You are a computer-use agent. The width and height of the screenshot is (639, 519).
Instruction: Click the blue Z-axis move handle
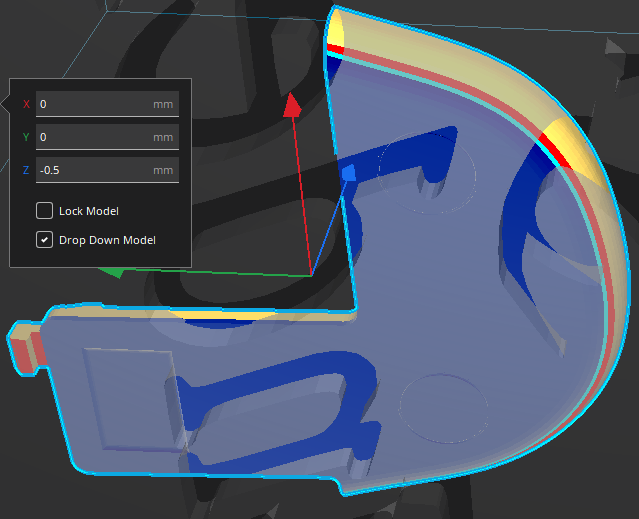[349, 173]
